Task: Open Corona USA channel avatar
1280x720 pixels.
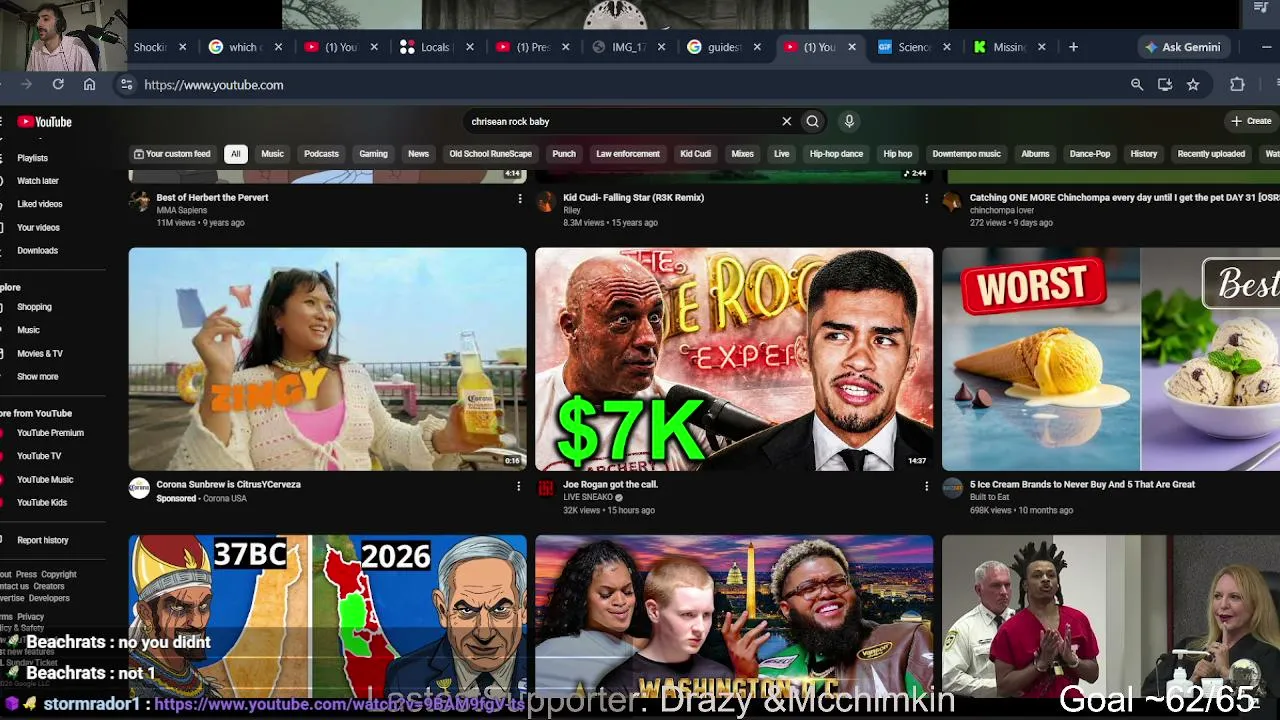Action: click(139, 488)
